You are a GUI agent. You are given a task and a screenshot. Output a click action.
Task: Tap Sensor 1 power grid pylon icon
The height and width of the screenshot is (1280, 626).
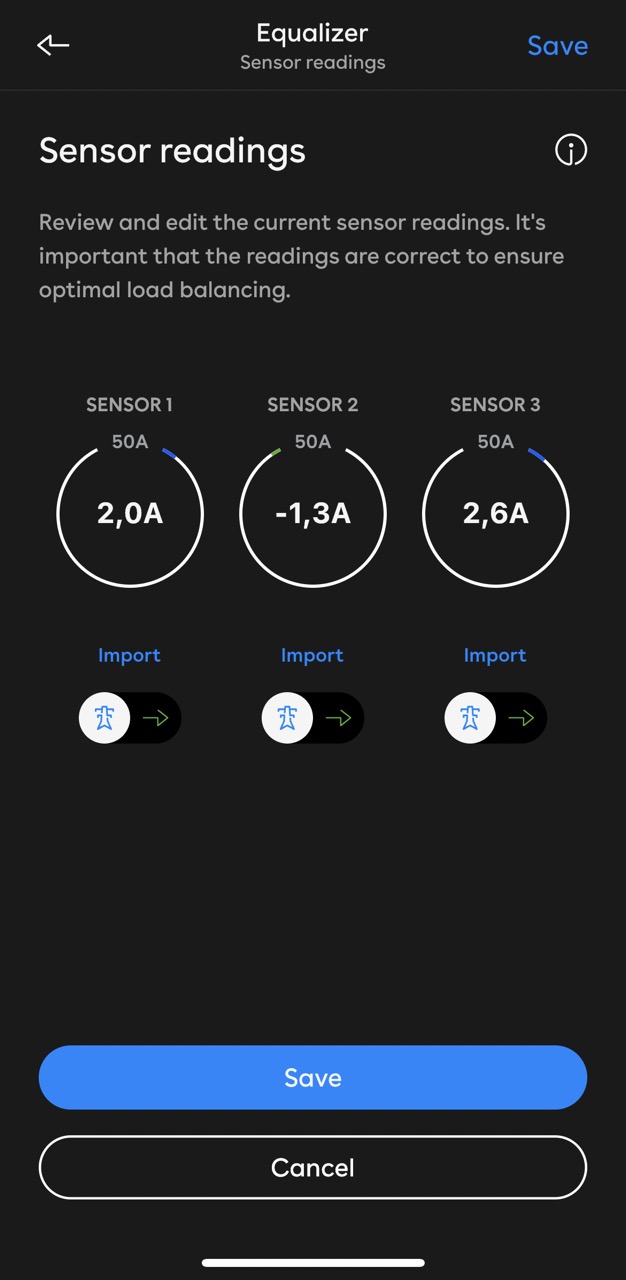tap(105, 718)
